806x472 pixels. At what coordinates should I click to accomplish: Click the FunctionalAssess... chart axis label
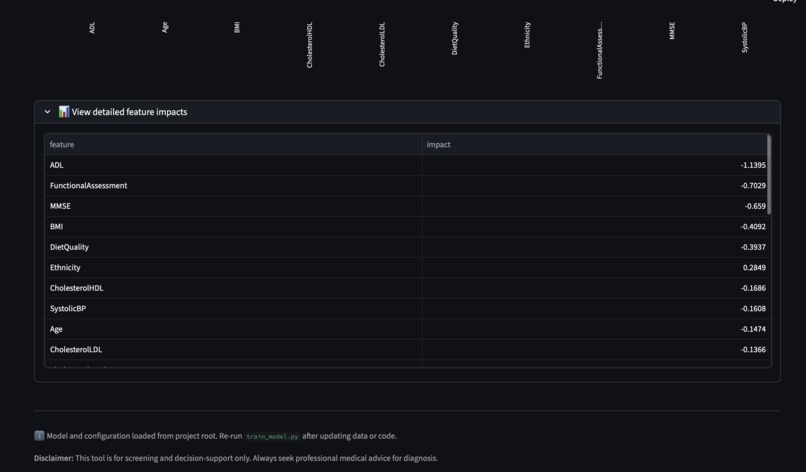coord(599,50)
